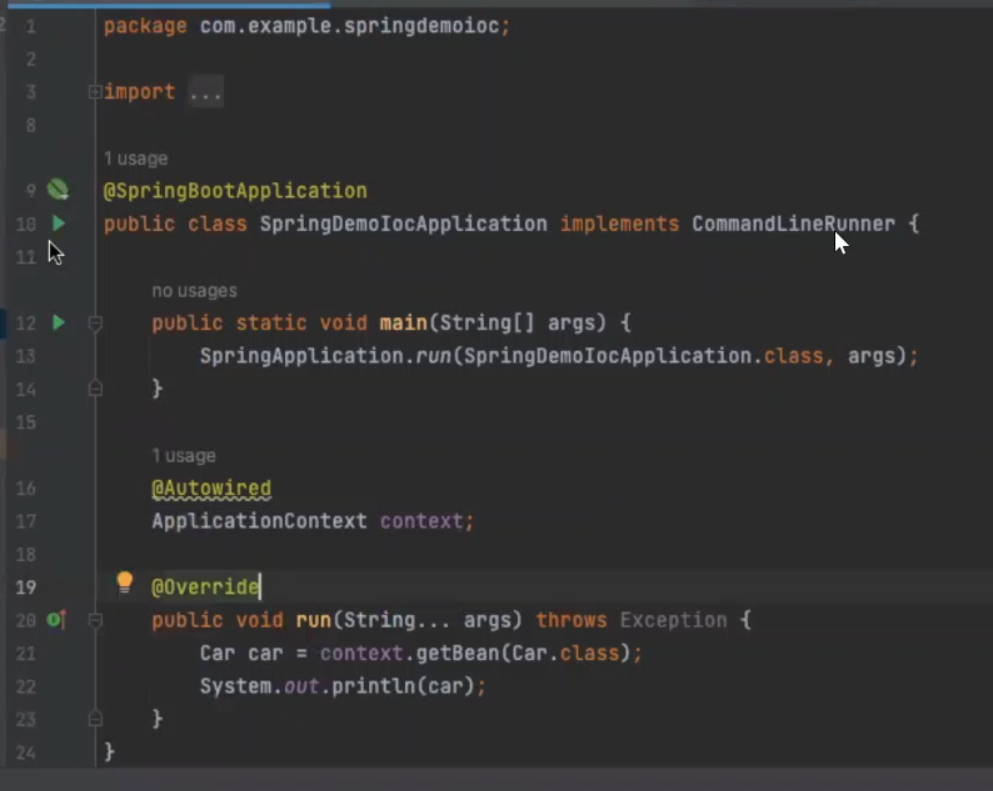Click the 'no usages' hint above main method
The height and width of the screenshot is (791, 993).
click(194, 291)
